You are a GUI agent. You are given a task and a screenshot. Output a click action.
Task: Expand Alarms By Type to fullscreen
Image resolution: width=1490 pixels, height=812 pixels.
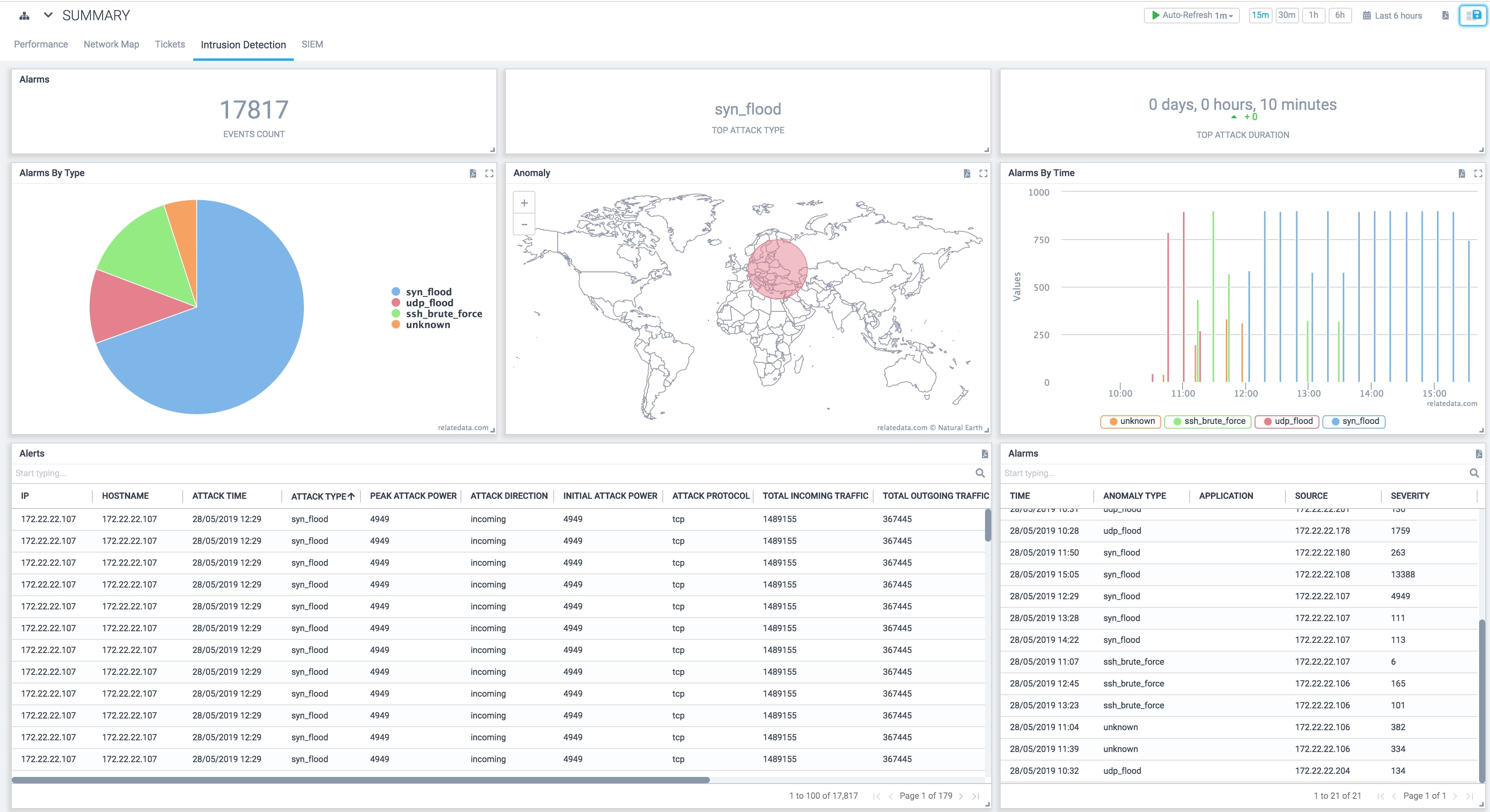(489, 173)
